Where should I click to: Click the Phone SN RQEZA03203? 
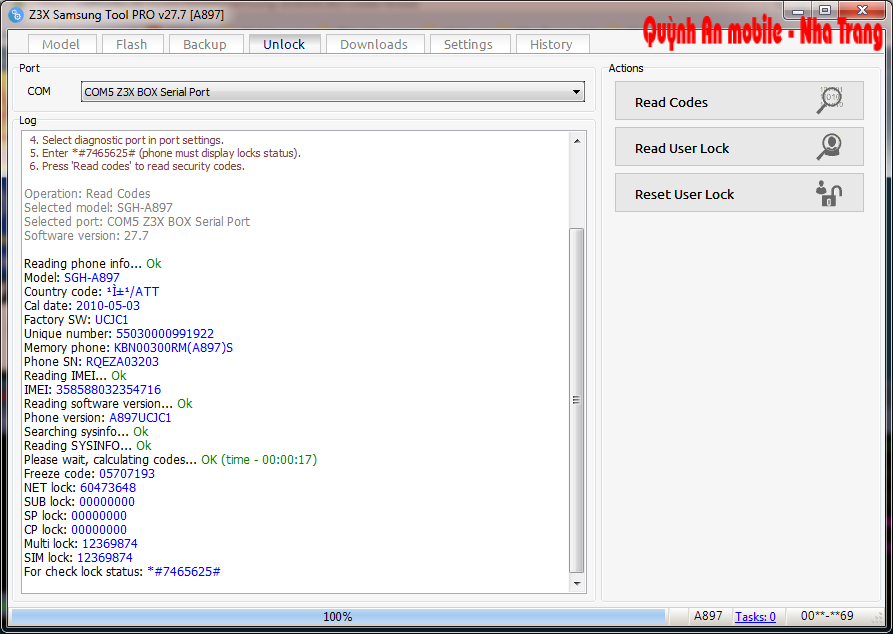point(122,362)
